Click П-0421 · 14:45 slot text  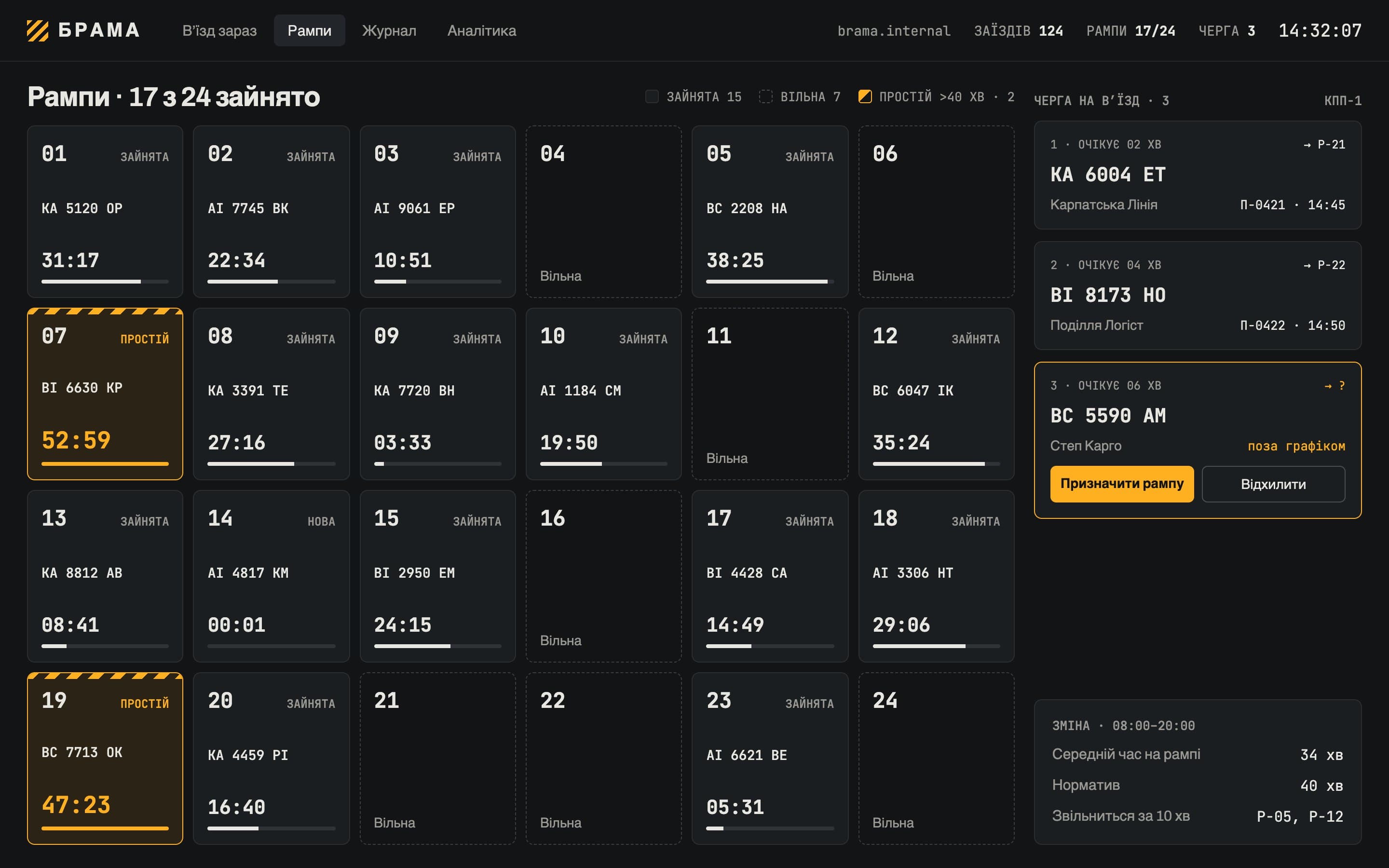pos(1293,205)
